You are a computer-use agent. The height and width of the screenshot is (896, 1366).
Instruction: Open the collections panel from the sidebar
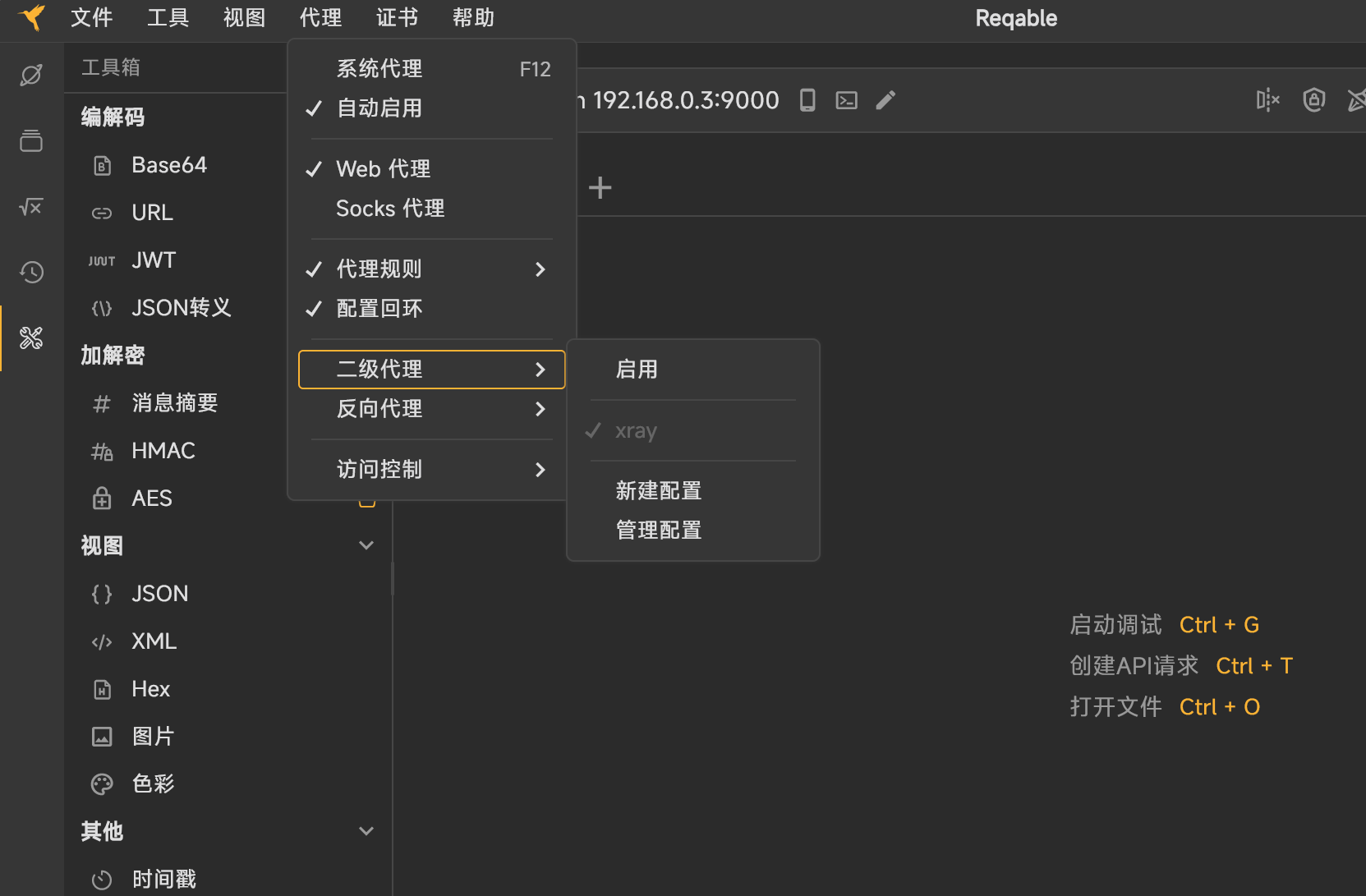click(x=30, y=140)
